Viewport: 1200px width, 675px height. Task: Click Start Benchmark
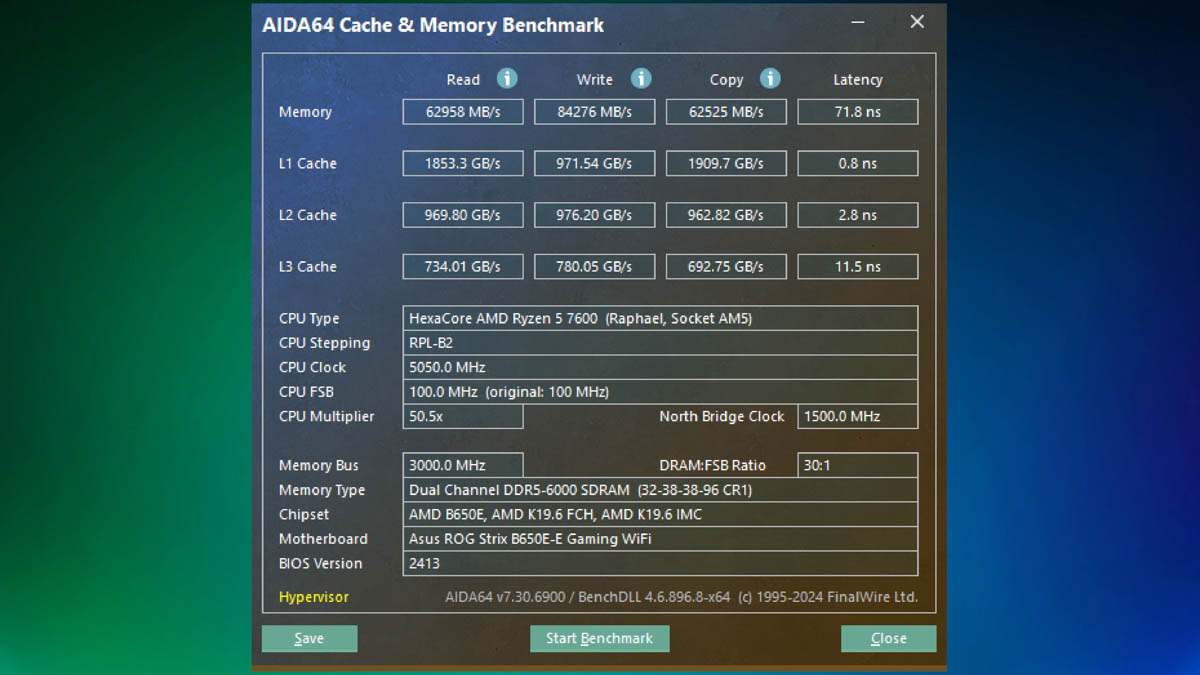point(599,638)
